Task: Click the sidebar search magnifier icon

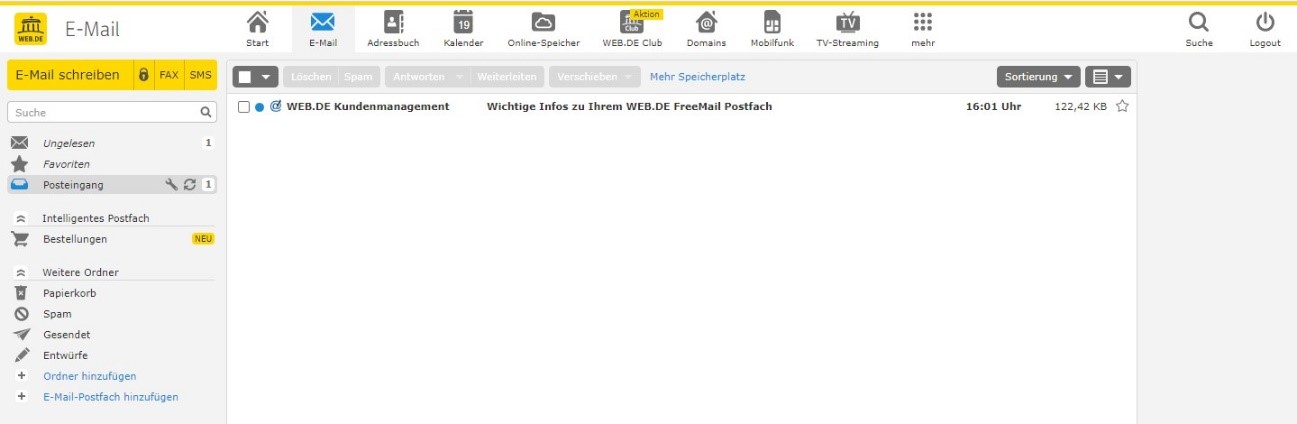Action: pos(206,113)
